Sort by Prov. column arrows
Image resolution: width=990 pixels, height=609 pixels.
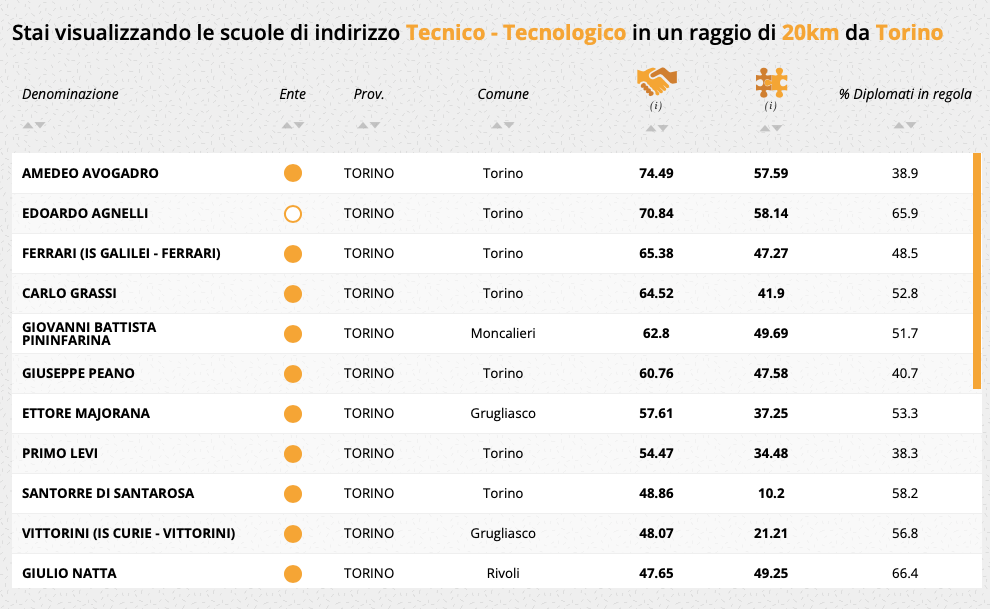point(369,125)
